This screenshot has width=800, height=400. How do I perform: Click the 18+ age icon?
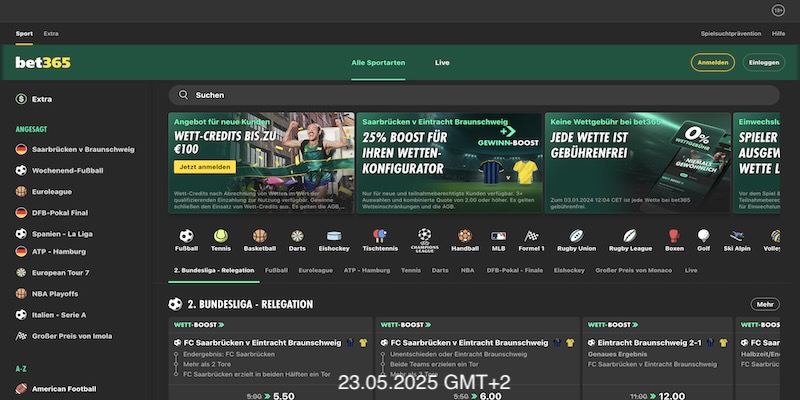coord(778,10)
